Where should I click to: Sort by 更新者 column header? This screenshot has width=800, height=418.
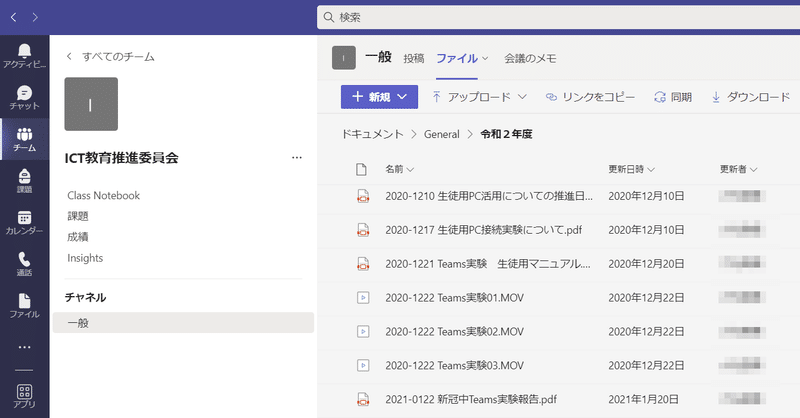coord(738,169)
